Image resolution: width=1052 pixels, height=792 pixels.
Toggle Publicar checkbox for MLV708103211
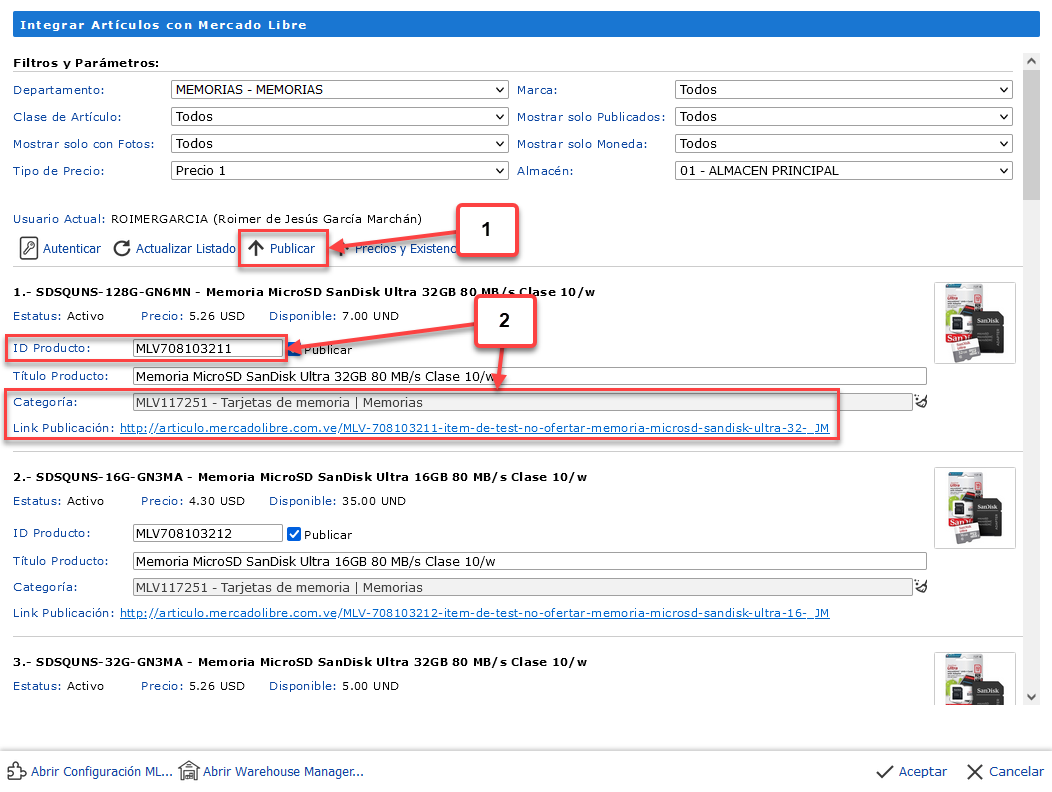(x=294, y=349)
